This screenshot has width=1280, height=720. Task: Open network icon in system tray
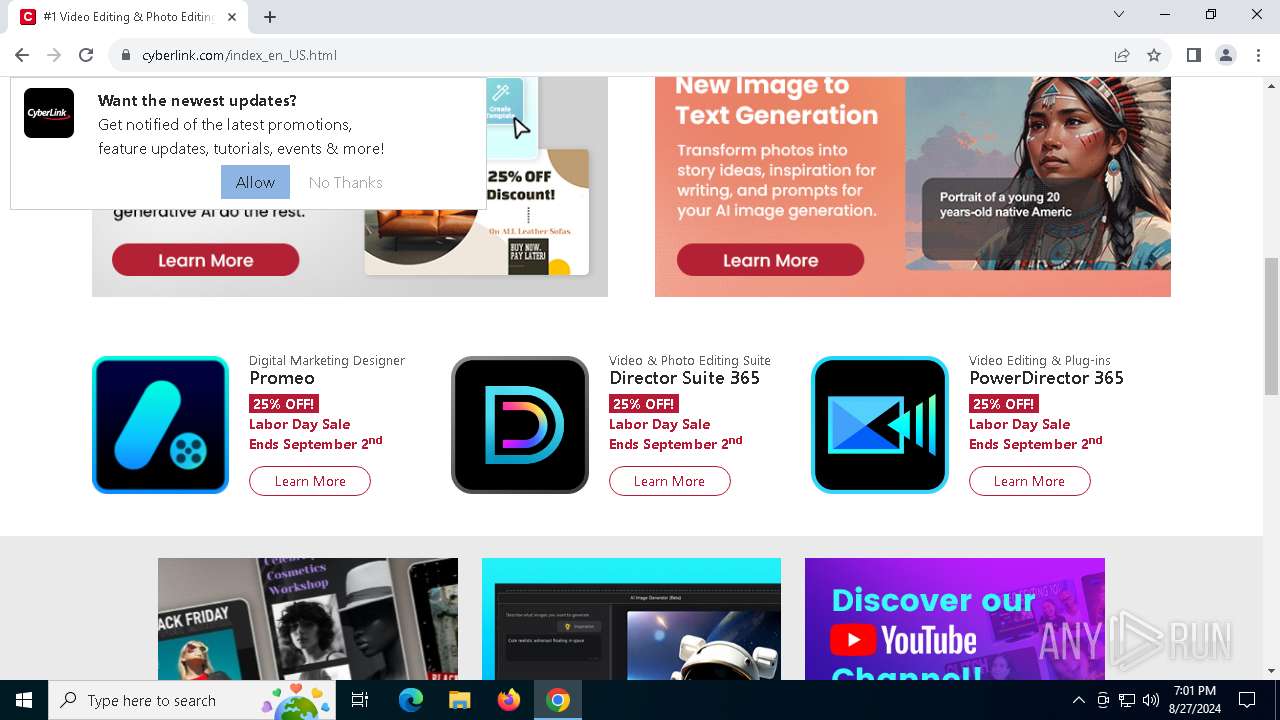pos(1127,700)
